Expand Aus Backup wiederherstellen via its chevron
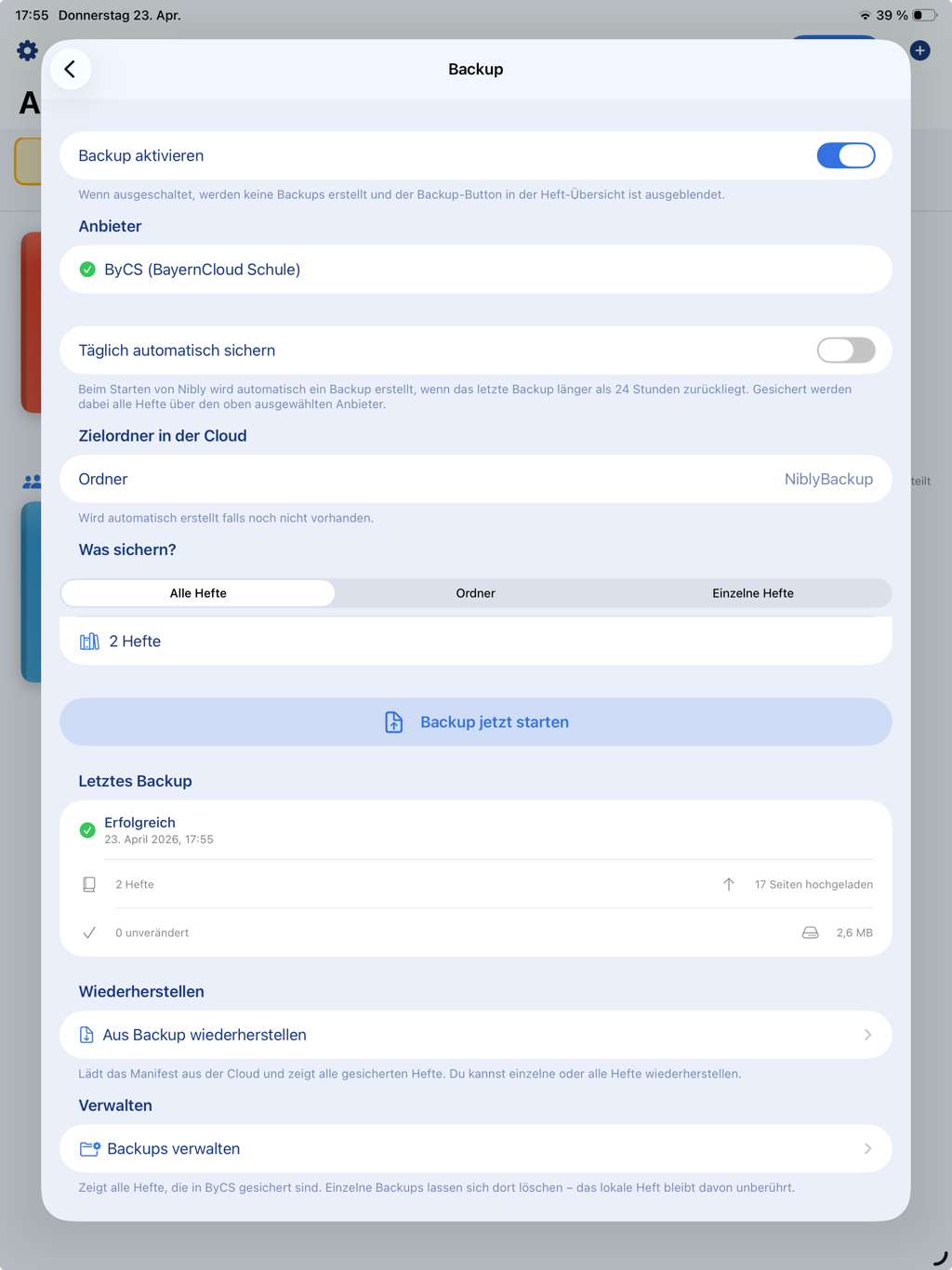This screenshot has height=1270, width=952. click(866, 1034)
